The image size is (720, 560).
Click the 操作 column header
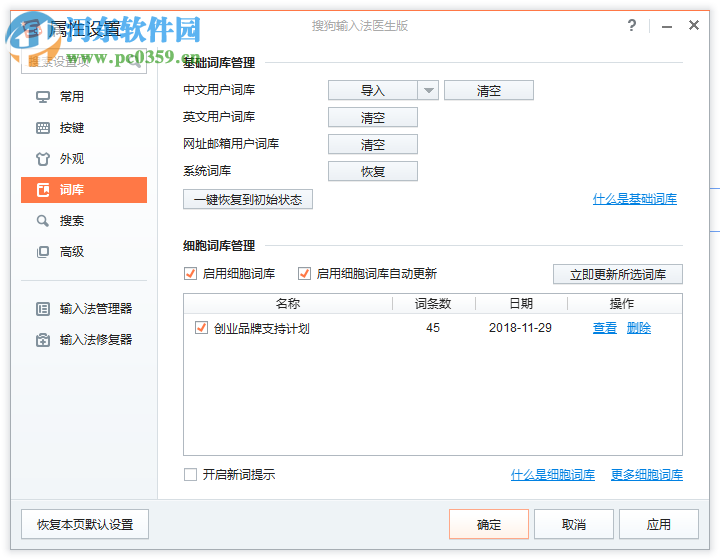click(x=622, y=304)
